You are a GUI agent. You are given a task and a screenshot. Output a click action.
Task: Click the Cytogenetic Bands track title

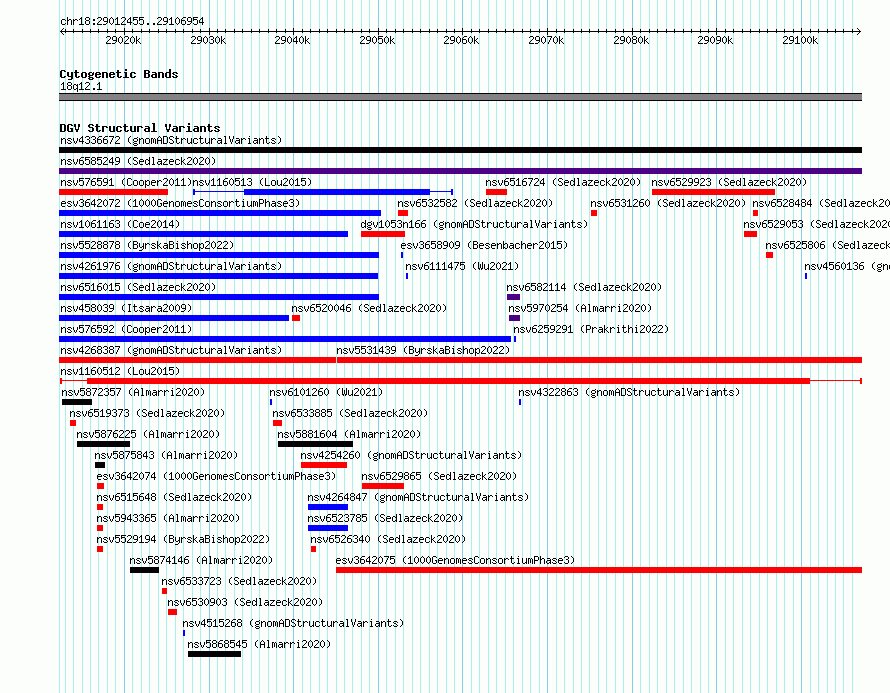coord(119,74)
